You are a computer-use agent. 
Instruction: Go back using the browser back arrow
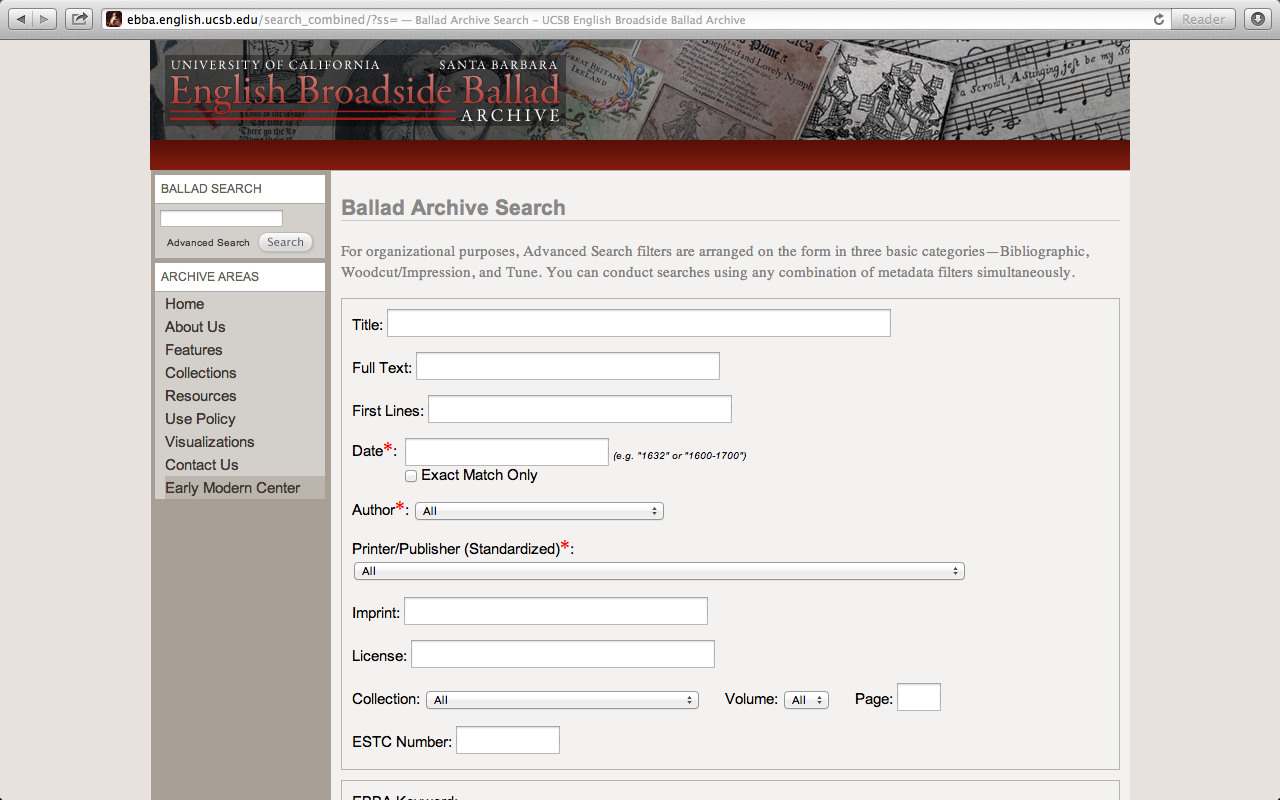tap(21, 19)
